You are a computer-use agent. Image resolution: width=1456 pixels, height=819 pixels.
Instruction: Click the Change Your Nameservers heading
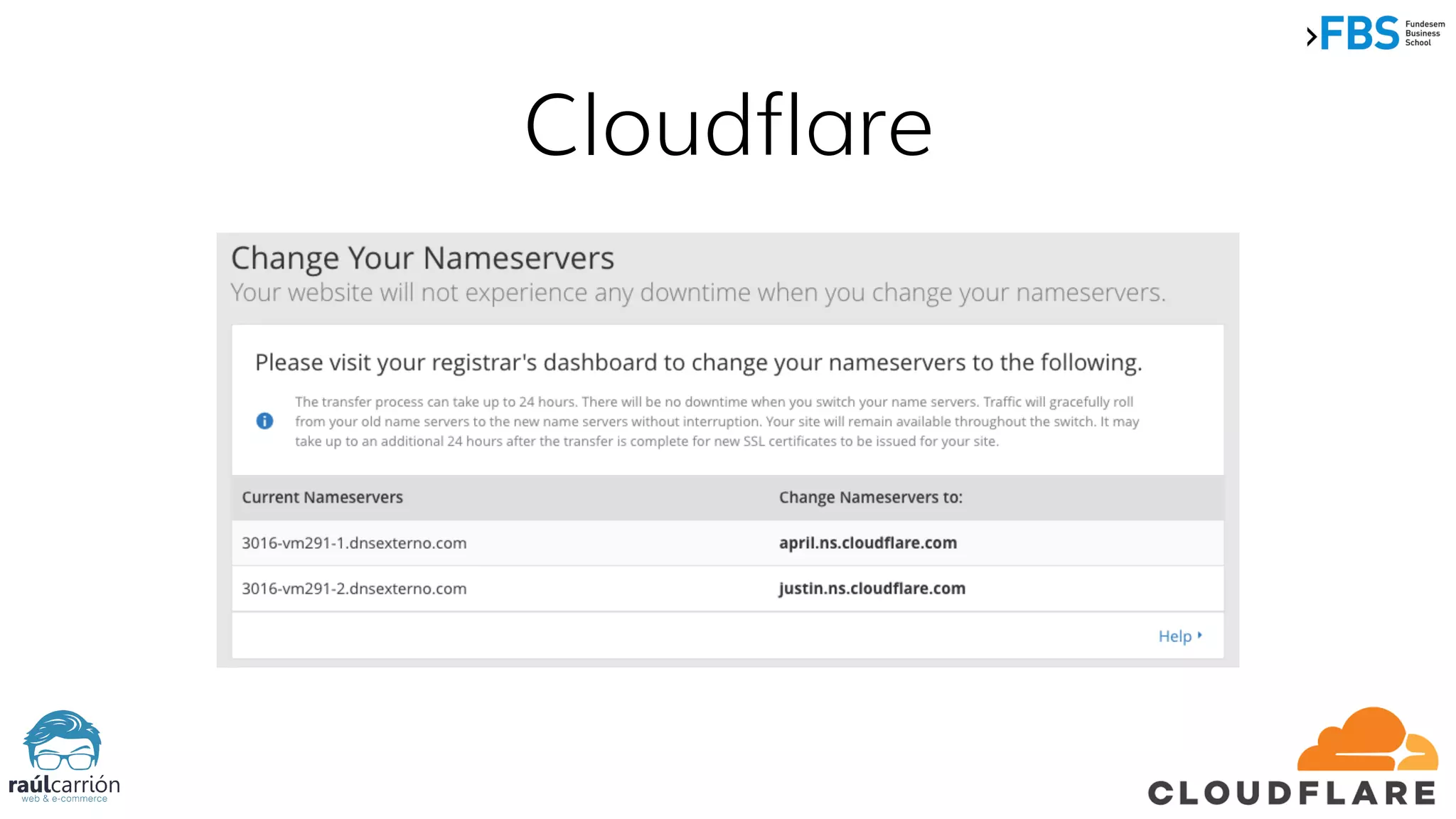click(422, 258)
